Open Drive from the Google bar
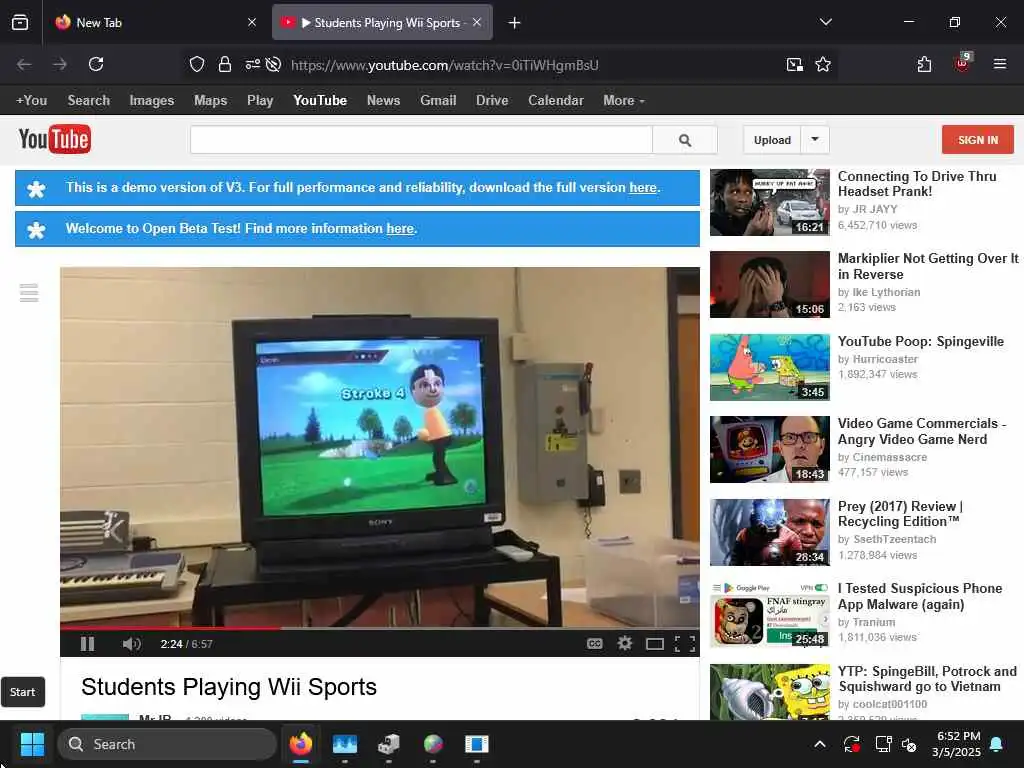Image resolution: width=1024 pixels, height=768 pixels. (492, 101)
